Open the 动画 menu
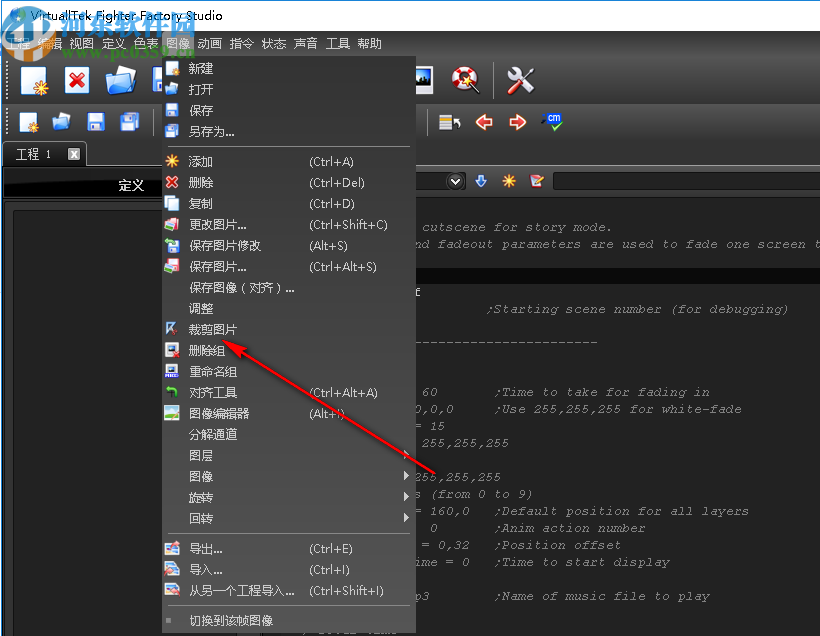The height and width of the screenshot is (636, 820). [210, 43]
